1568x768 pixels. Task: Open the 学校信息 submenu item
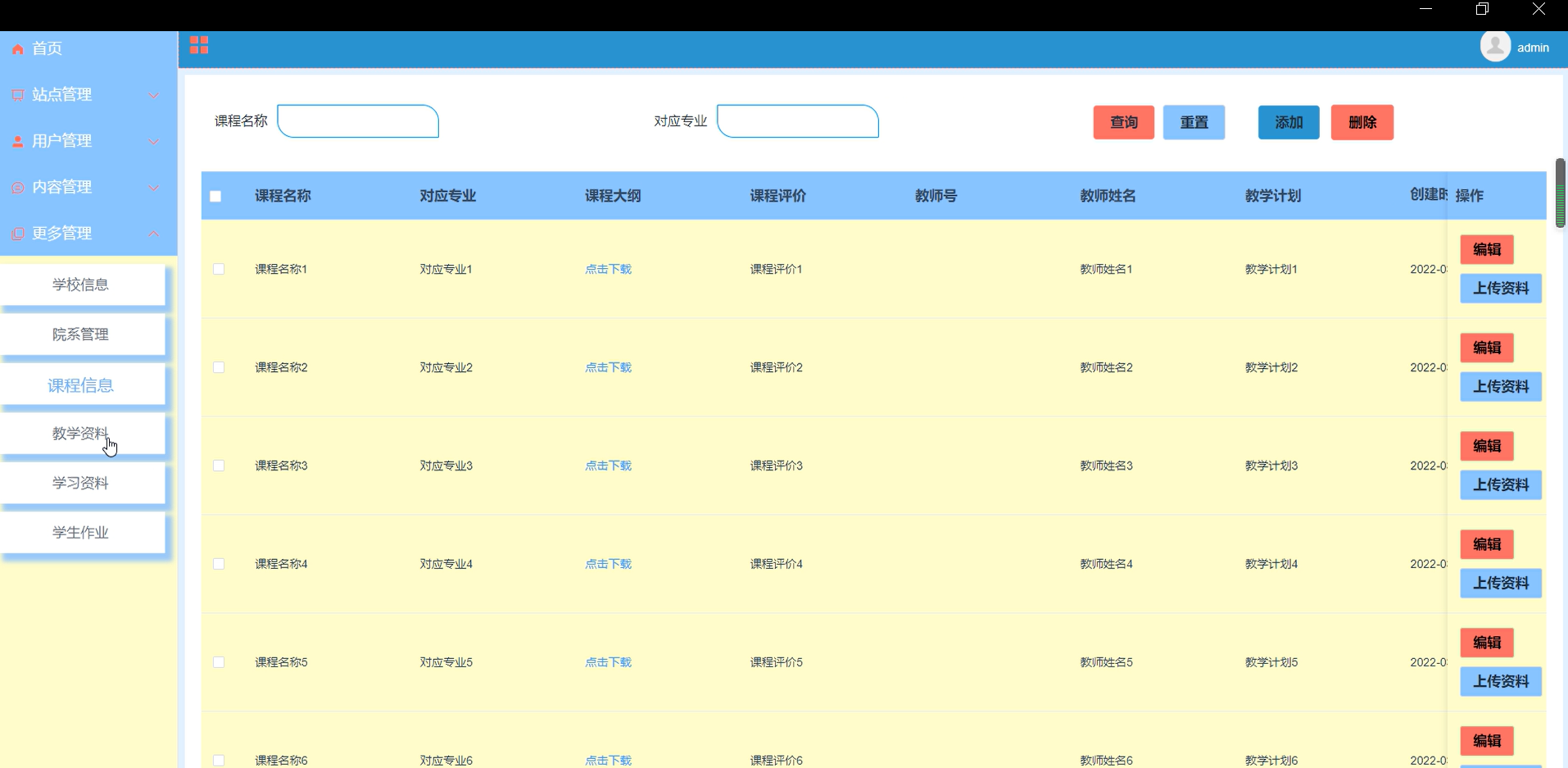click(82, 284)
